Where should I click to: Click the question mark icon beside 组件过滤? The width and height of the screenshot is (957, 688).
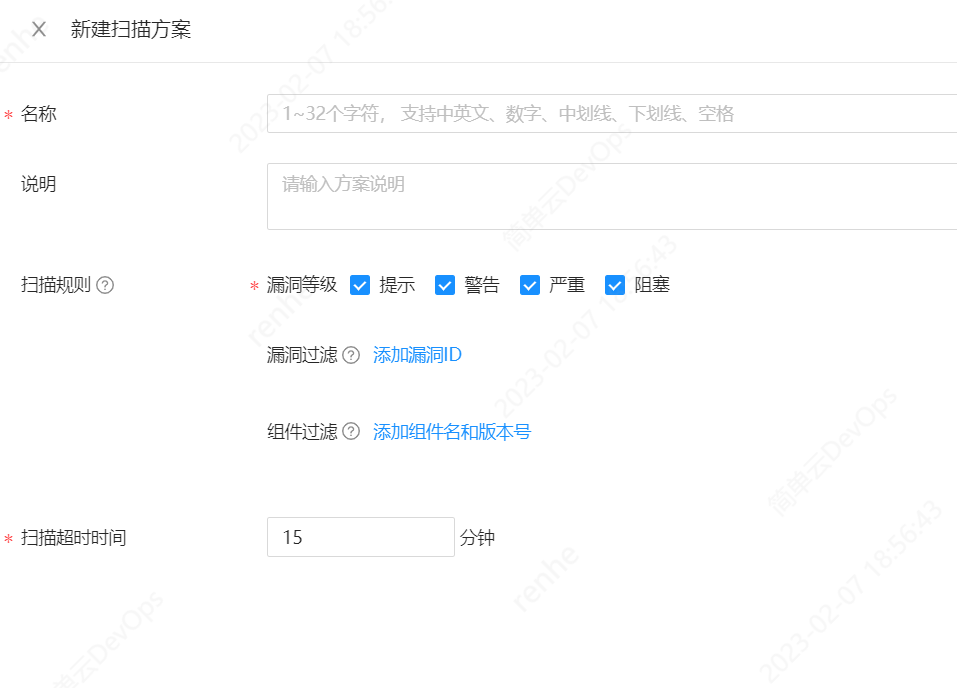pos(351,432)
